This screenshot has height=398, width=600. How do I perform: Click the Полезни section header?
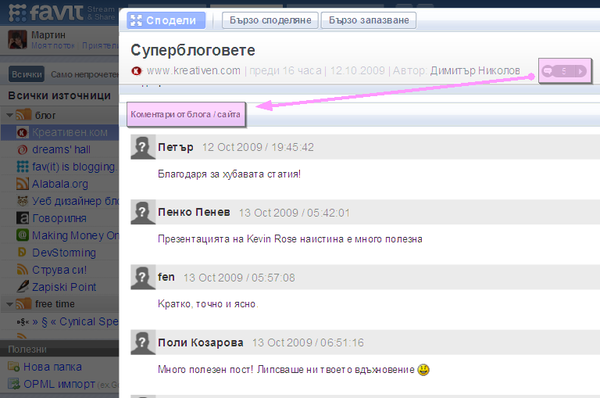(27, 349)
